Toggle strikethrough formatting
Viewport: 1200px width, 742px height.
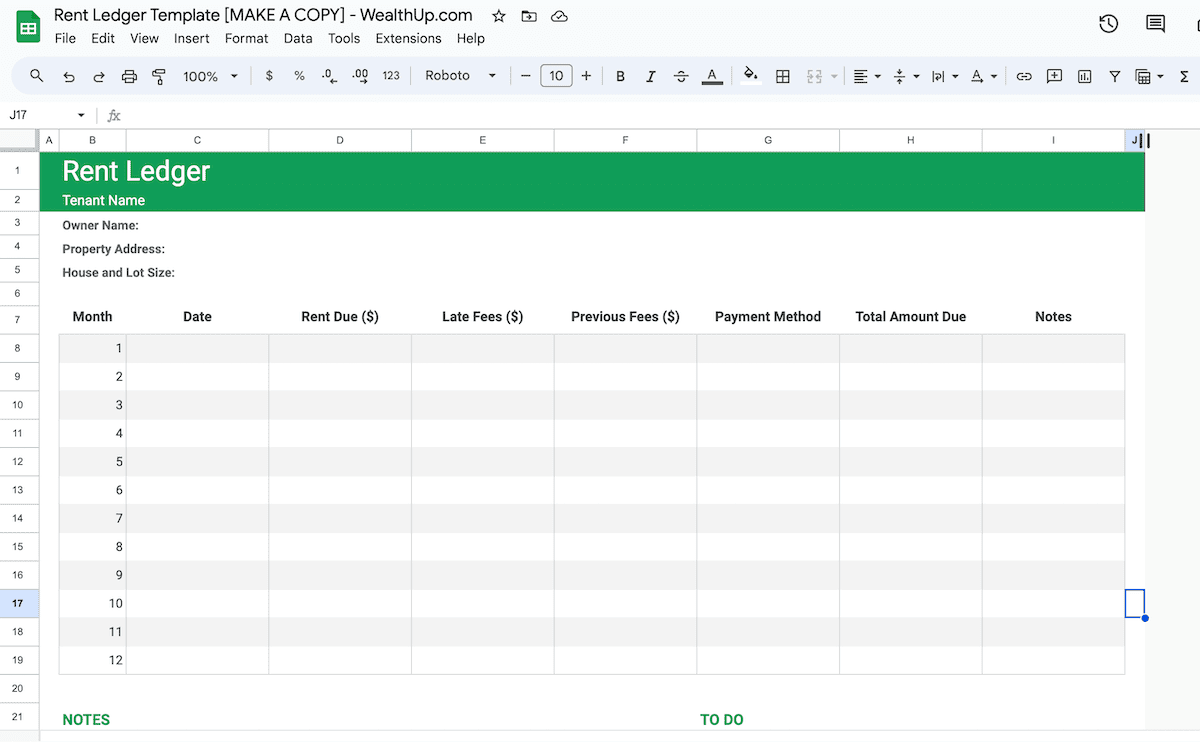(681, 76)
